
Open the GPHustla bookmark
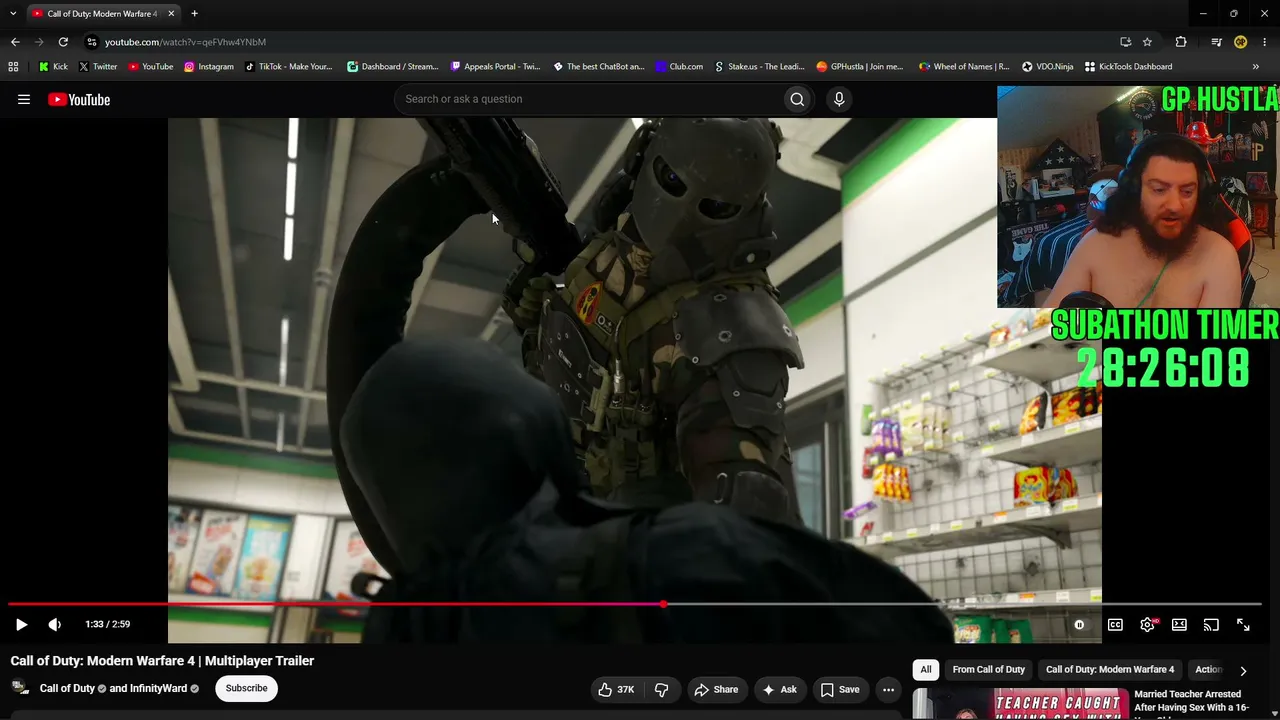tap(860, 67)
